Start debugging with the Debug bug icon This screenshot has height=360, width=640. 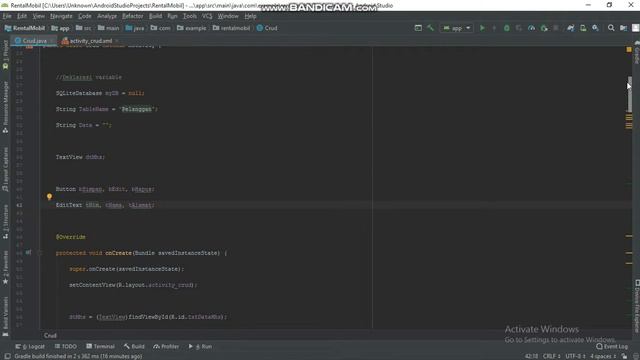click(x=507, y=28)
